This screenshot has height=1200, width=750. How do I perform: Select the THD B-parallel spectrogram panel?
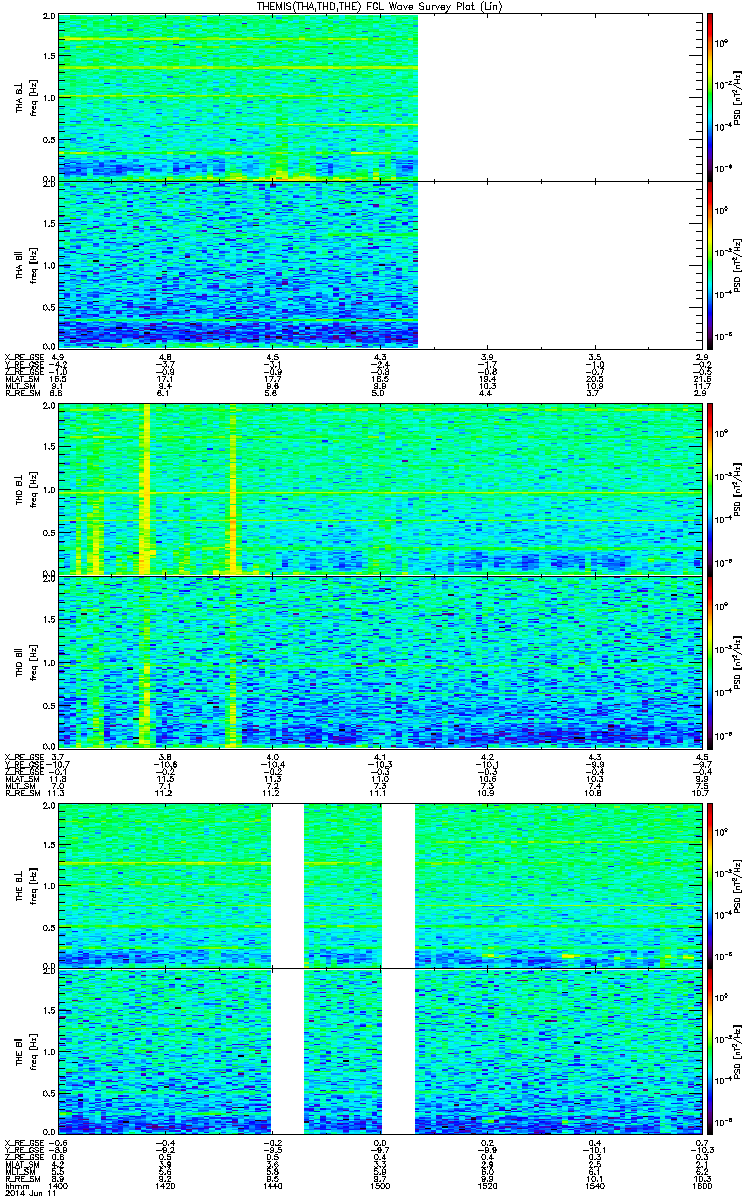pyautogui.click(x=380, y=661)
